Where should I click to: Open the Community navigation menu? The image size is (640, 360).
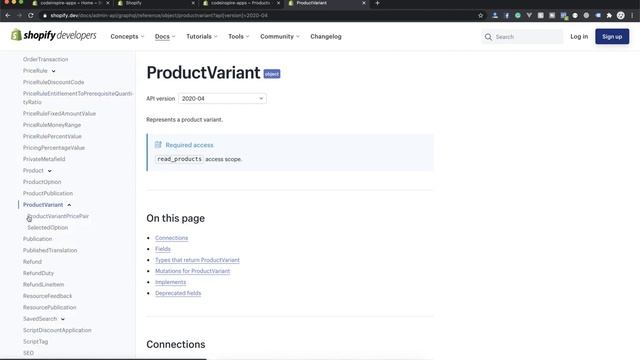coord(280,36)
